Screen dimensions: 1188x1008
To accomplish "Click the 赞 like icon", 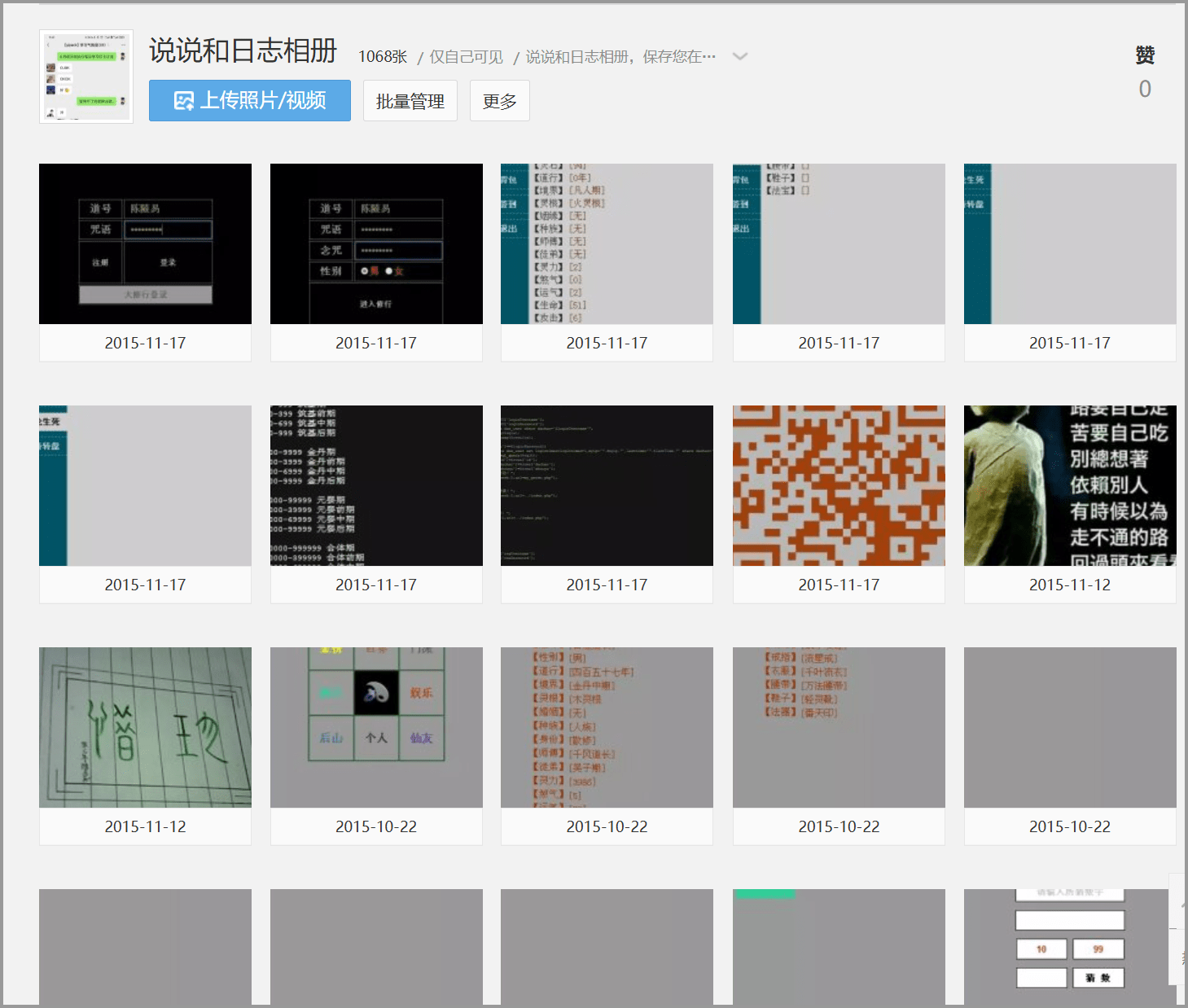I will coord(1144,55).
